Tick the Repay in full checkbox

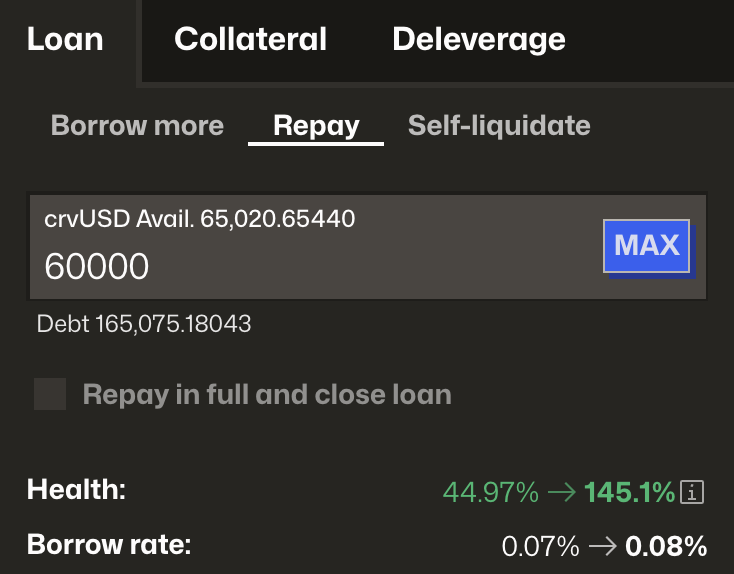(50, 394)
